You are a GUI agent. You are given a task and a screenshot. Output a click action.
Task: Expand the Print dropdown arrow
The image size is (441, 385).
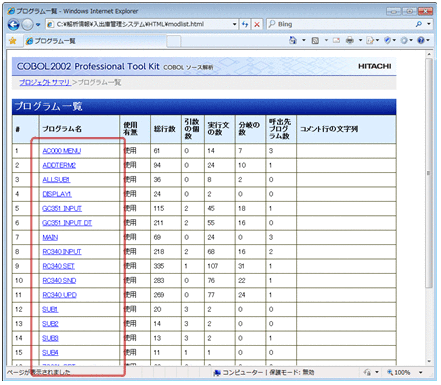pos(360,41)
